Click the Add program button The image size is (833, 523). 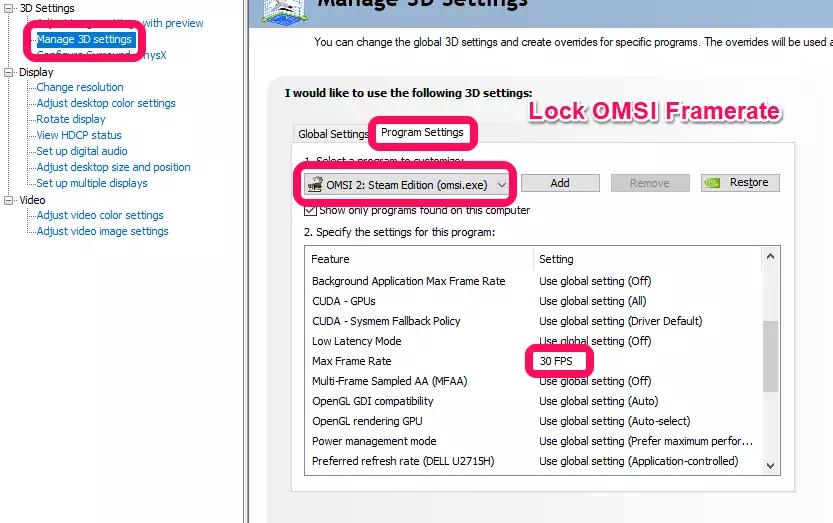(x=560, y=183)
